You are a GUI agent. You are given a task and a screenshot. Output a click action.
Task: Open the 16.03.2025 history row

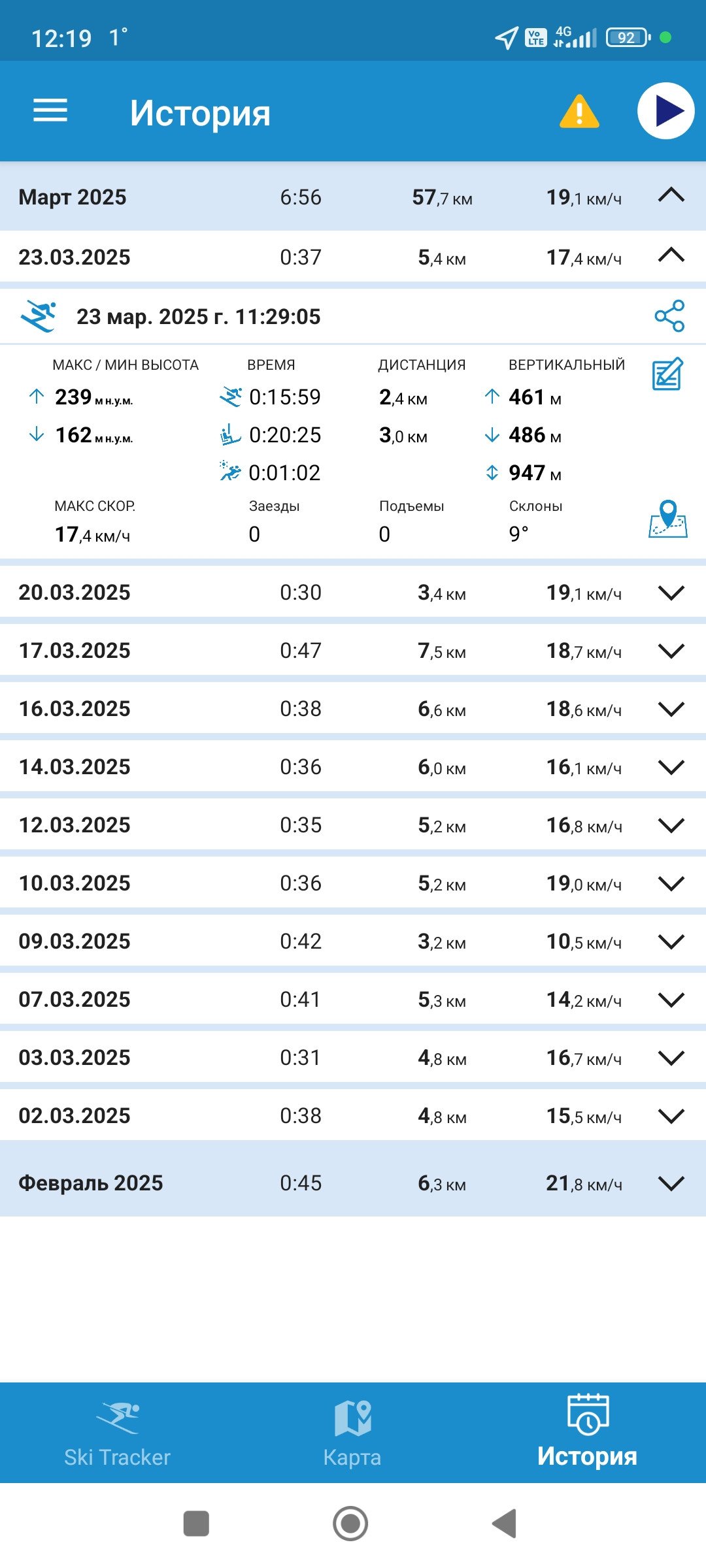tap(353, 709)
